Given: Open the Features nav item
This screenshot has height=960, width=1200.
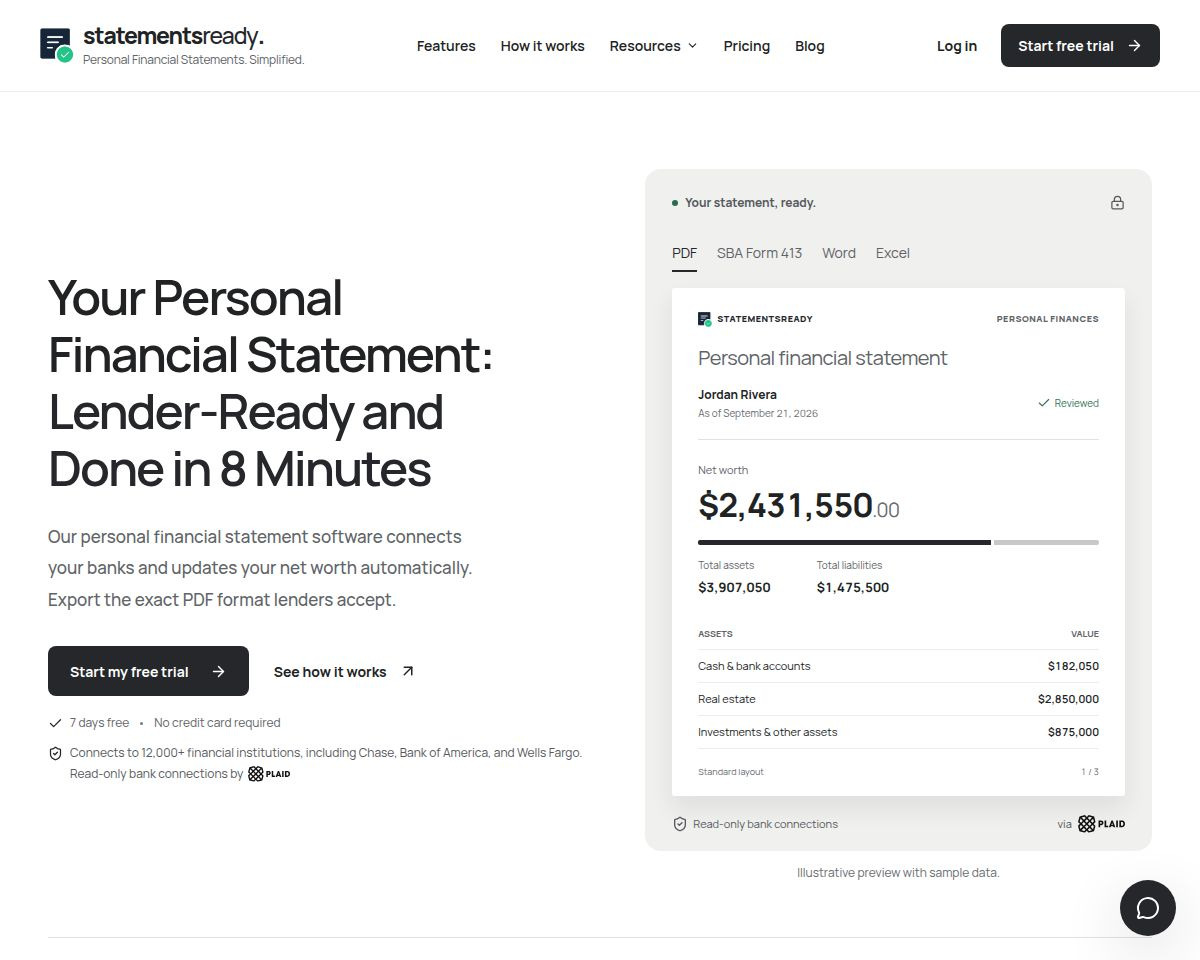Looking at the screenshot, I should (446, 46).
